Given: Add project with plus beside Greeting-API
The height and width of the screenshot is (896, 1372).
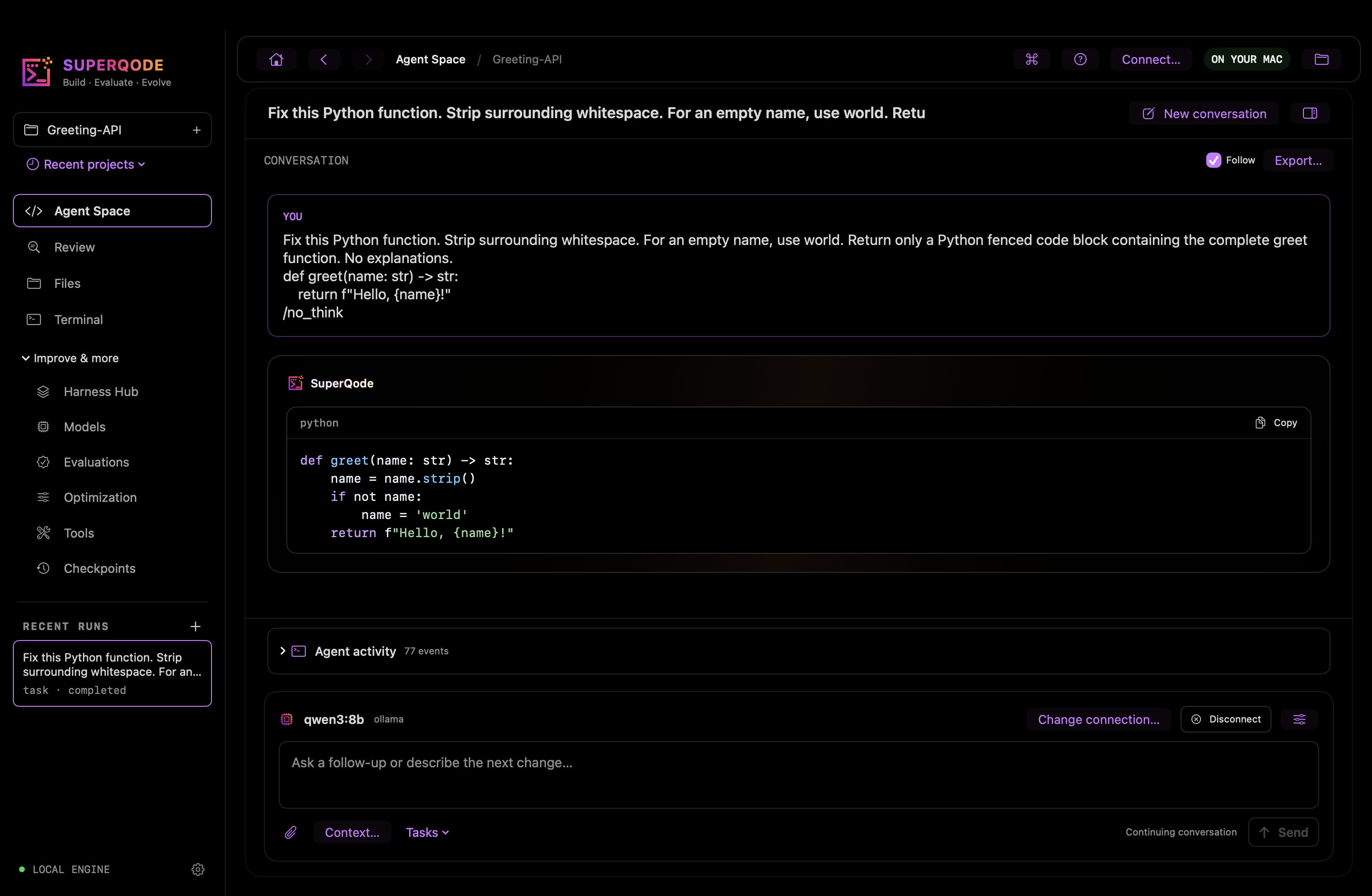Looking at the screenshot, I should click(197, 130).
